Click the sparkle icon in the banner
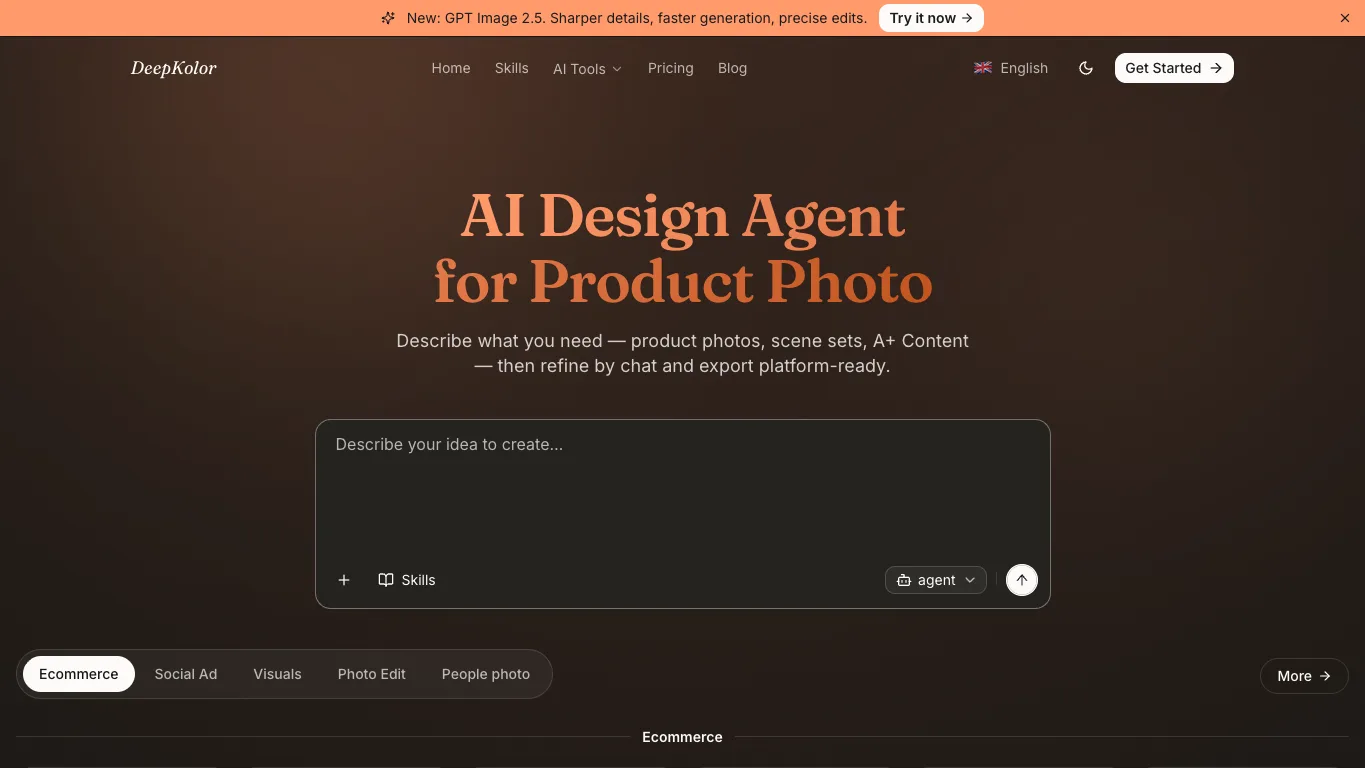This screenshot has width=1365, height=768. pos(388,18)
